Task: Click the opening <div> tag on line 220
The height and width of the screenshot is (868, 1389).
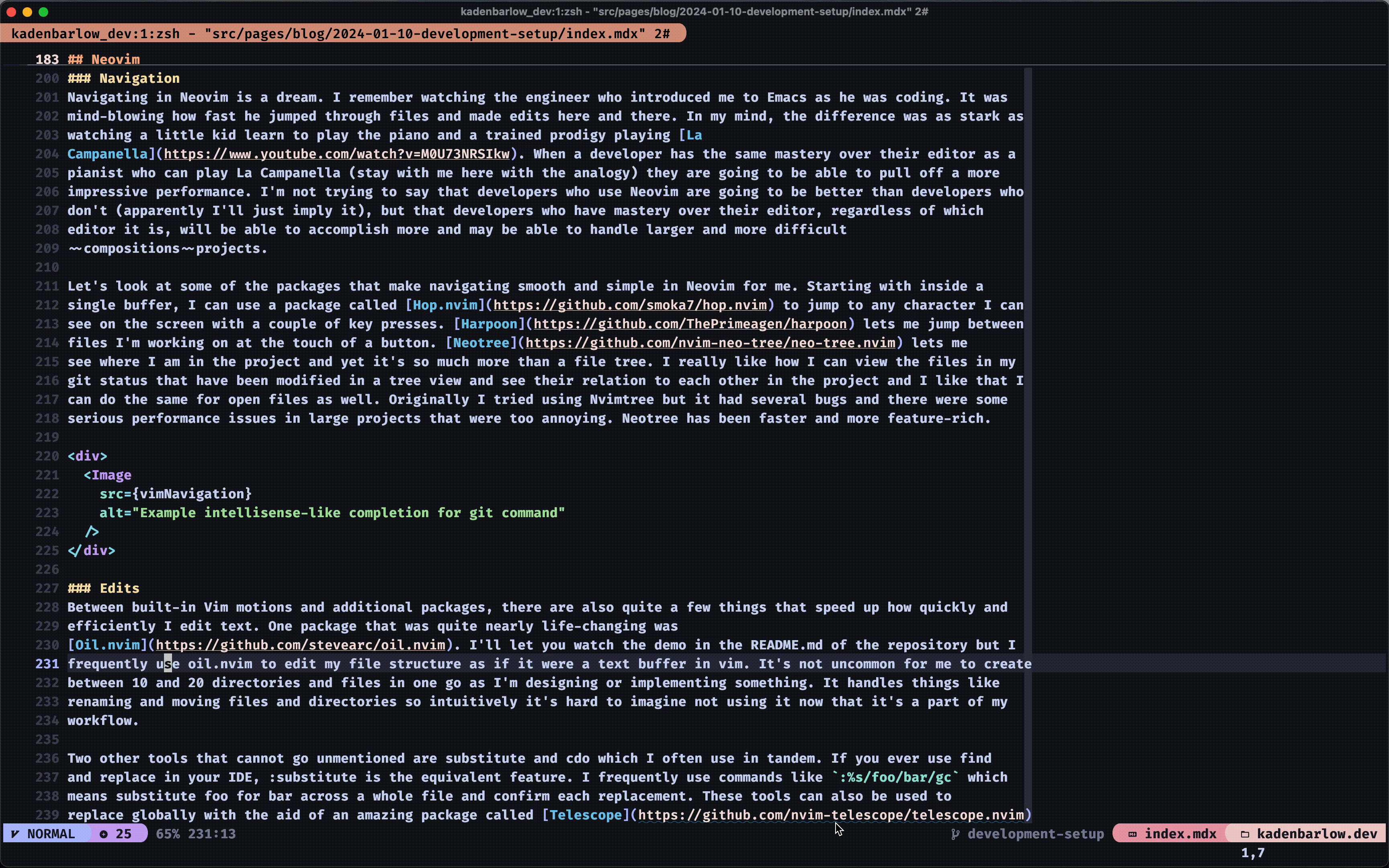Action: [87, 456]
